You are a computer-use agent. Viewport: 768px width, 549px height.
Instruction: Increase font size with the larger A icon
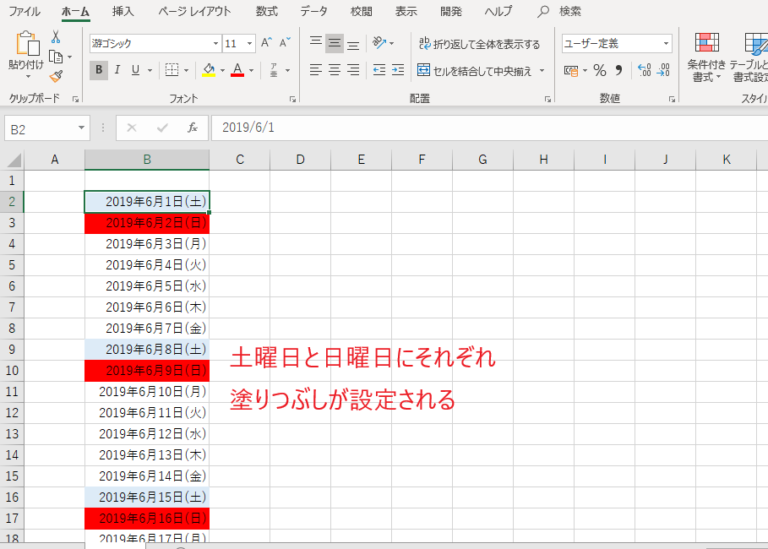(266, 43)
